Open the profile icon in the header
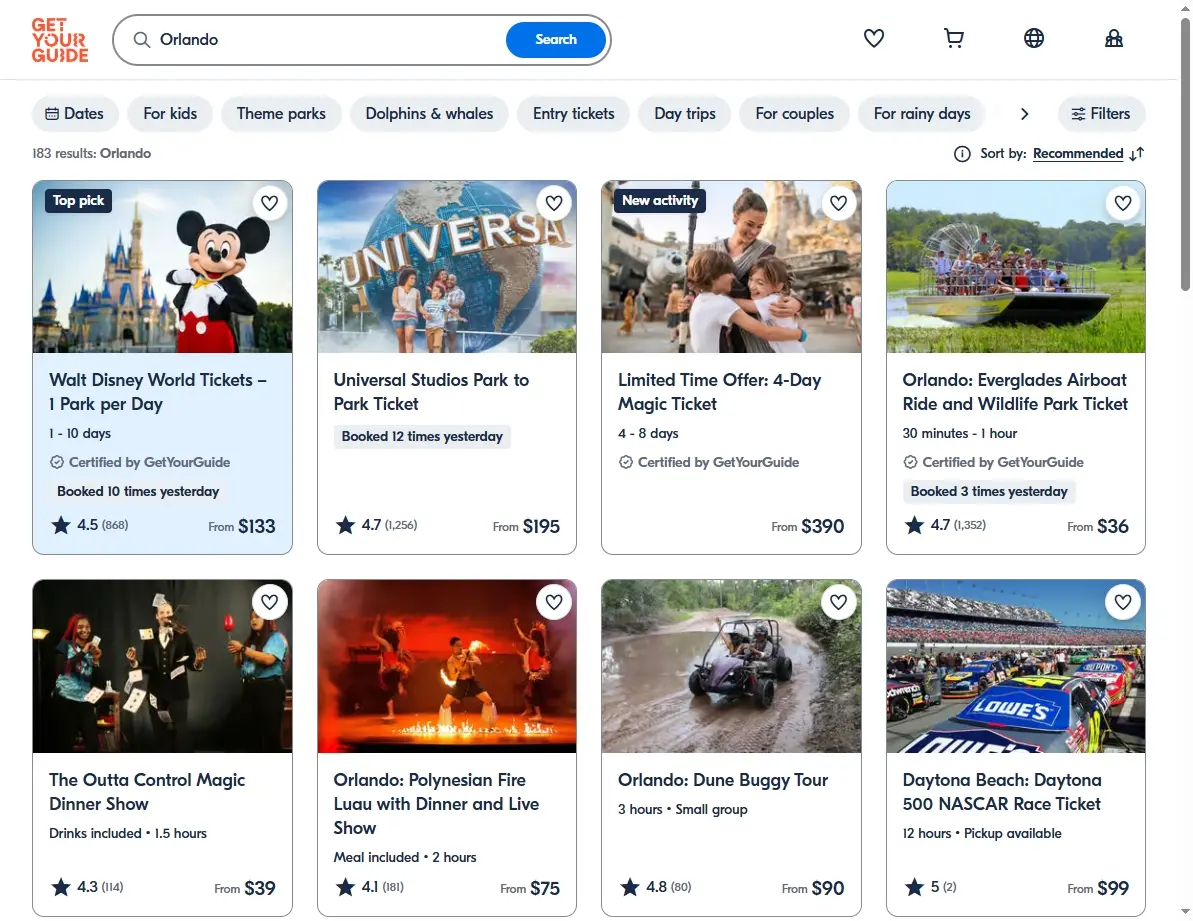 (x=1113, y=38)
